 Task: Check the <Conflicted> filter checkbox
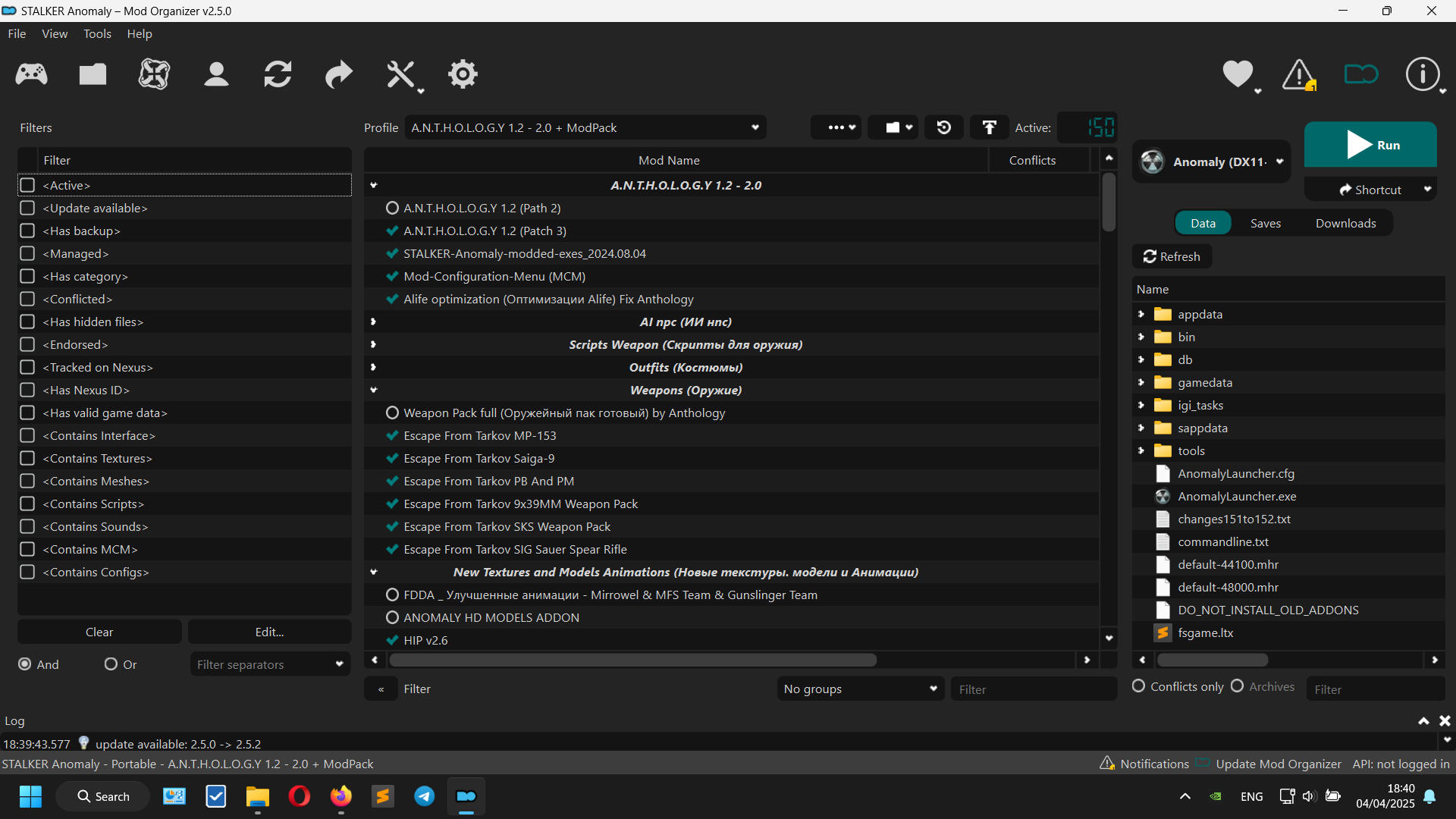point(27,299)
